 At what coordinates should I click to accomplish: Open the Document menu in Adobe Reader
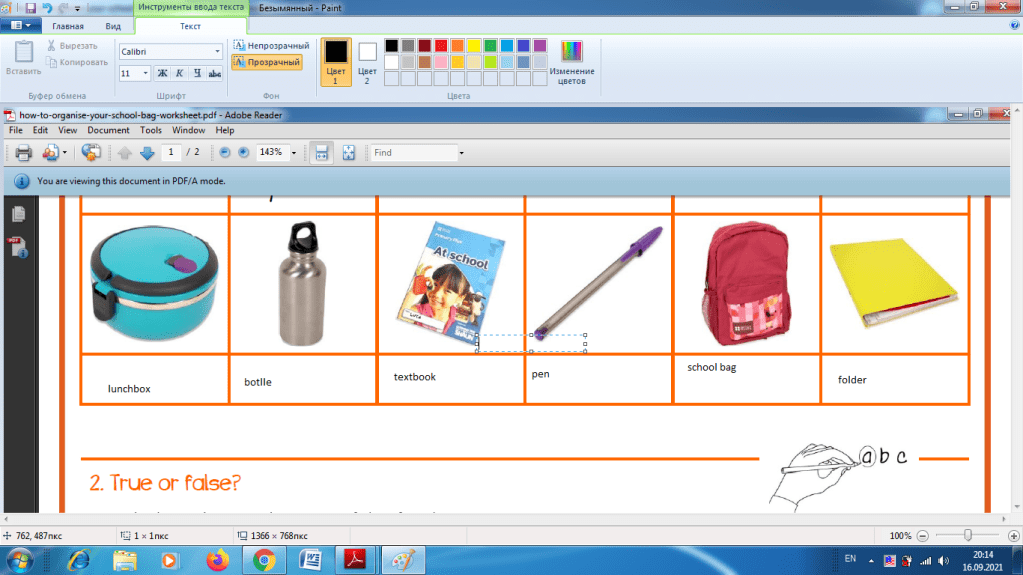pos(108,130)
